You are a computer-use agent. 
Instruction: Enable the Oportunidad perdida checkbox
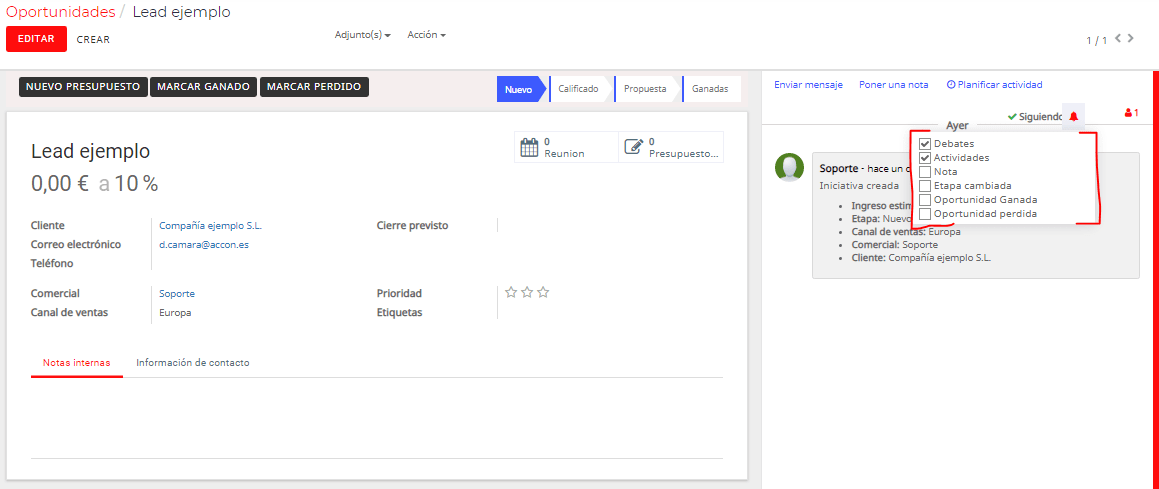(925, 213)
